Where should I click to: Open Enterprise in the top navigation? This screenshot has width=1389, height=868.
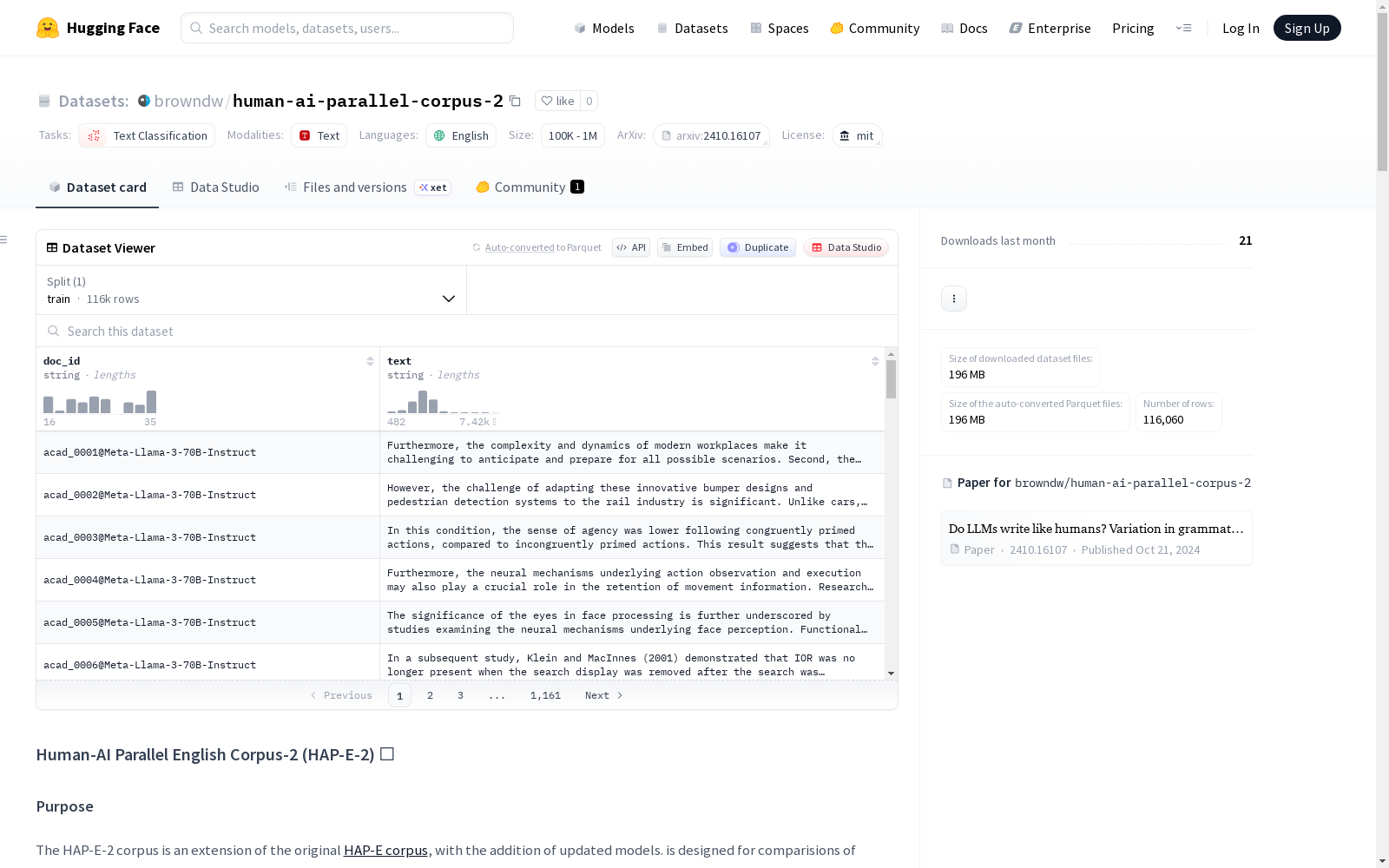click(x=1050, y=28)
